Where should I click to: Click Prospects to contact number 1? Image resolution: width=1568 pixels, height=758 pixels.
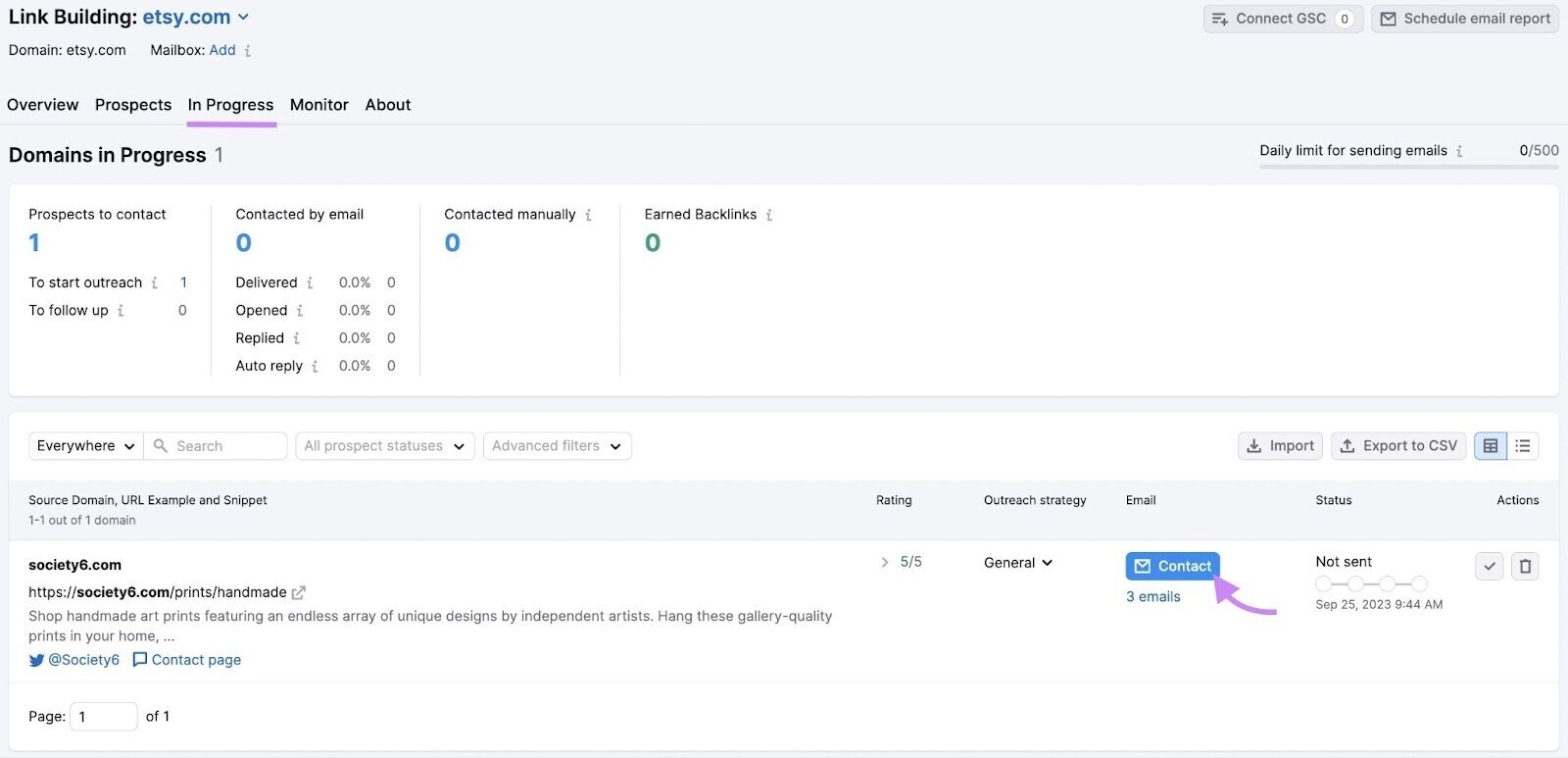[x=34, y=243]
